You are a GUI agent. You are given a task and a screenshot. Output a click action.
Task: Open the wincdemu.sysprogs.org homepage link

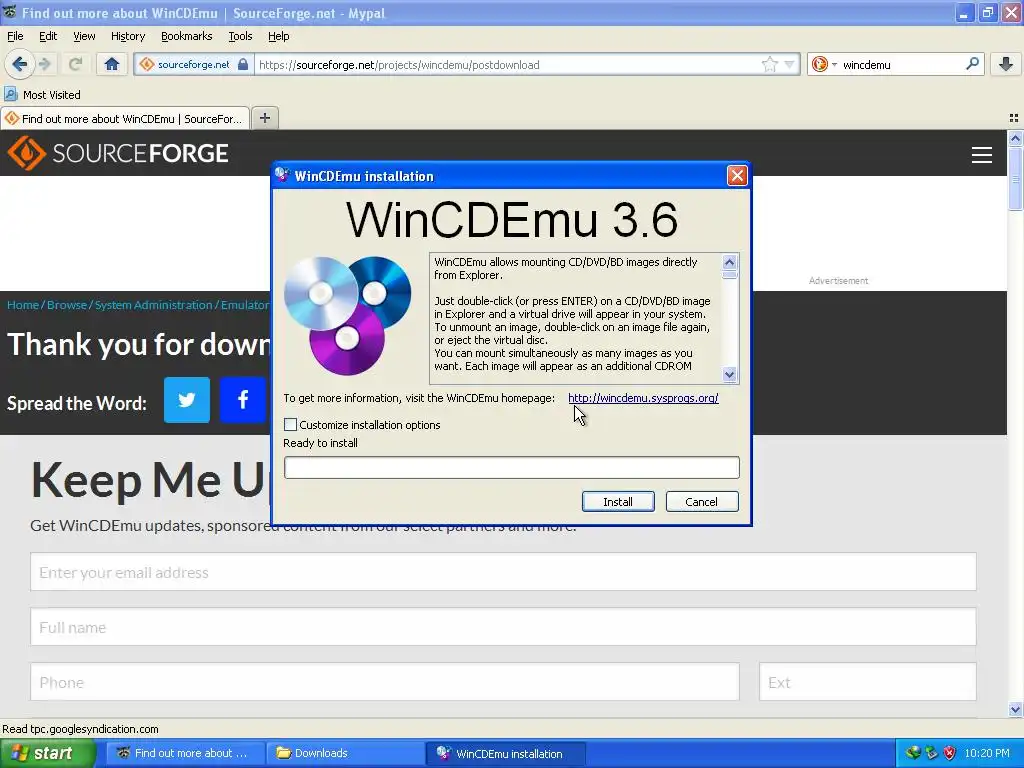pyautogui.click(x=643, y=398)
